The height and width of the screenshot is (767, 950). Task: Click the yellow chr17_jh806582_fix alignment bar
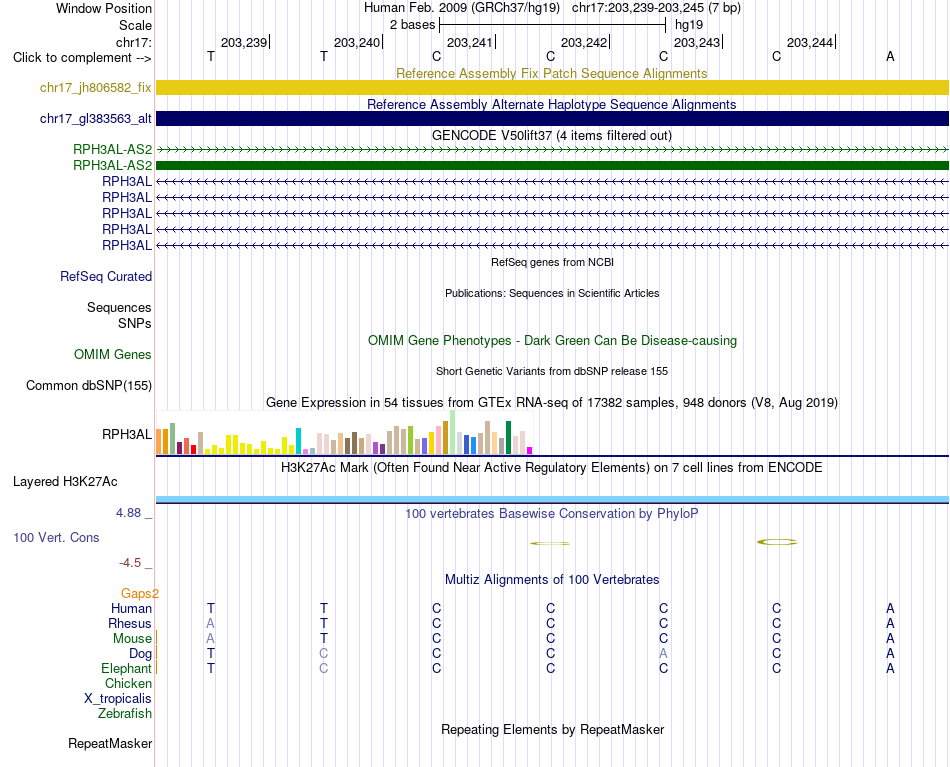click(x=552, y=87)
